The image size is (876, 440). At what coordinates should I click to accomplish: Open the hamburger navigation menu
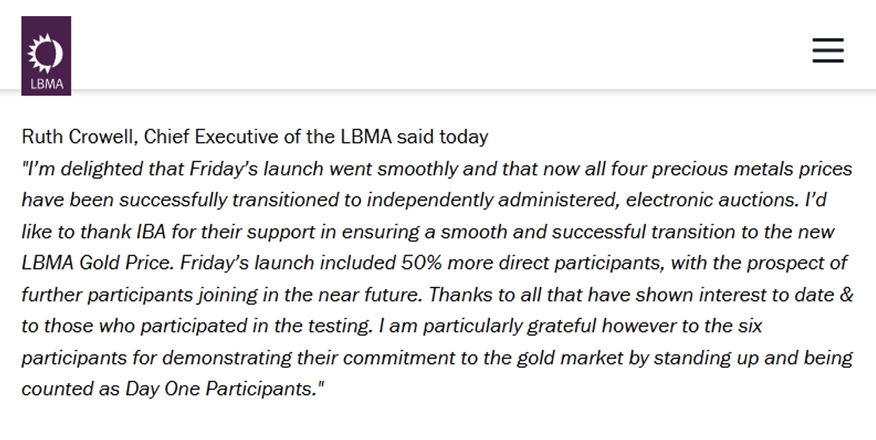[x=828, y=50]
